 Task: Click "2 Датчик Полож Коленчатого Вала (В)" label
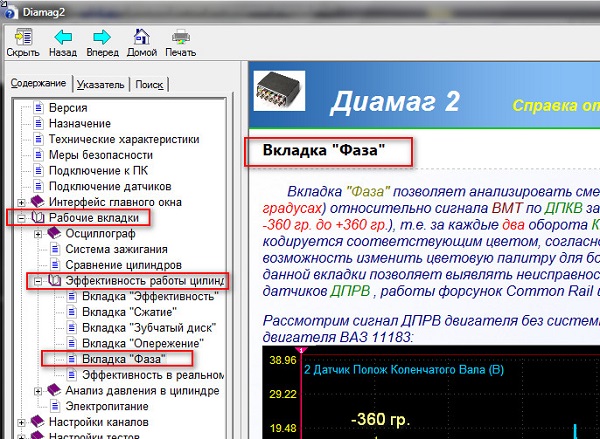[x=404, y=370]
